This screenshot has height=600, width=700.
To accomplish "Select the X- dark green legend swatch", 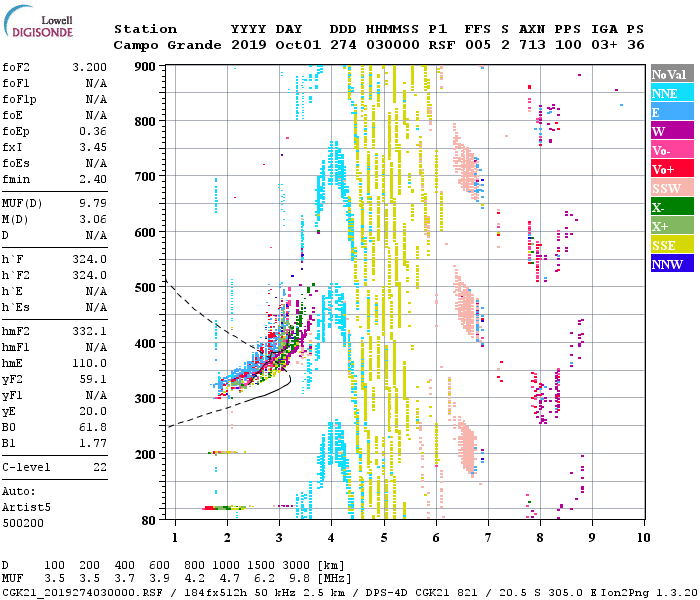I will click(672, 207).
